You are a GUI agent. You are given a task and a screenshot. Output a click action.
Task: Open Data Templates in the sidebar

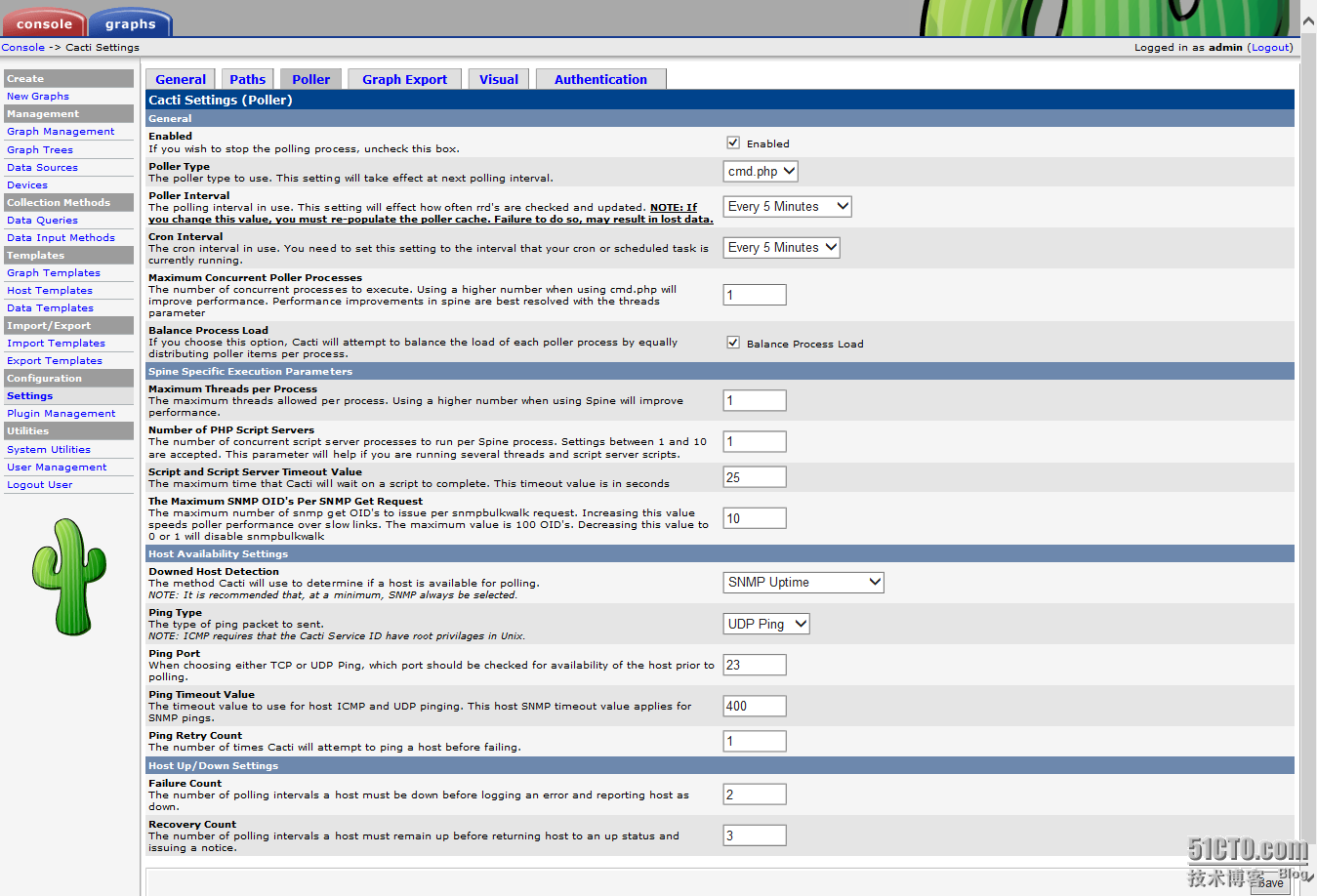(50, 307)
